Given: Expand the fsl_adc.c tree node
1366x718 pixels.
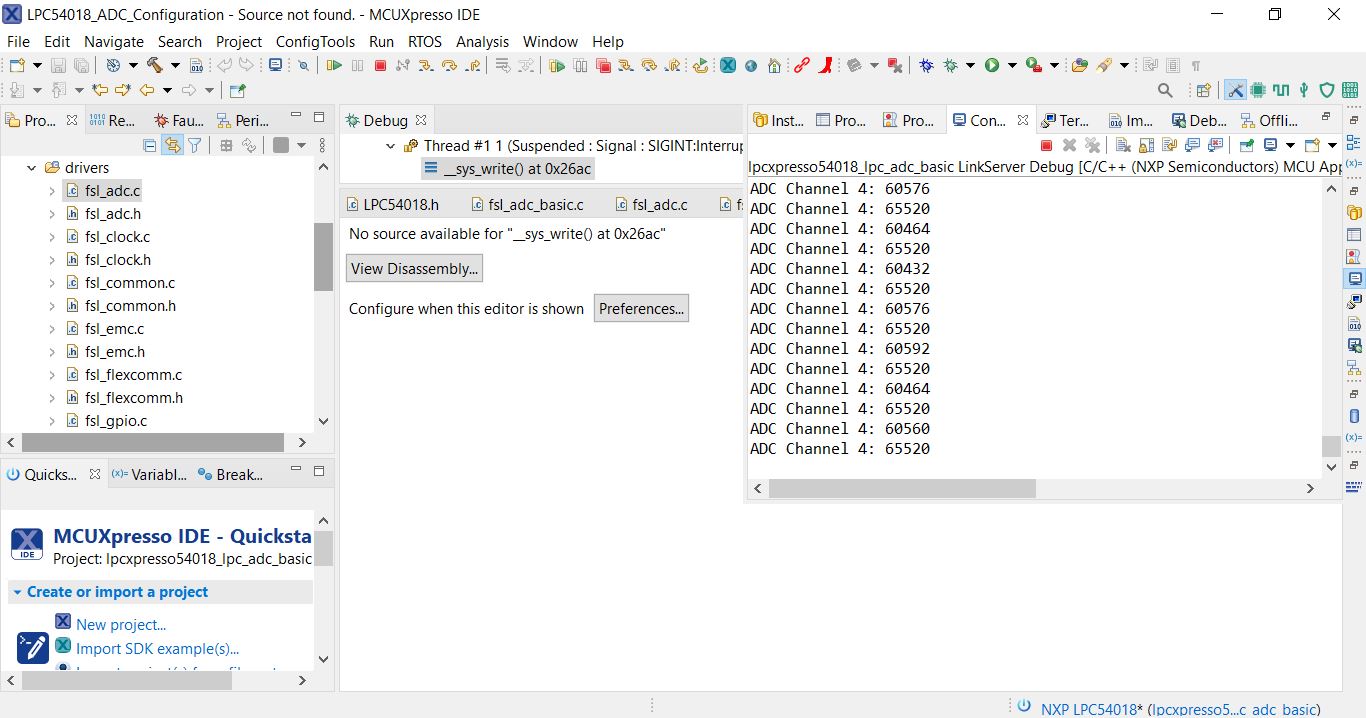Looking at the screenshot, I should pos(52,190).
